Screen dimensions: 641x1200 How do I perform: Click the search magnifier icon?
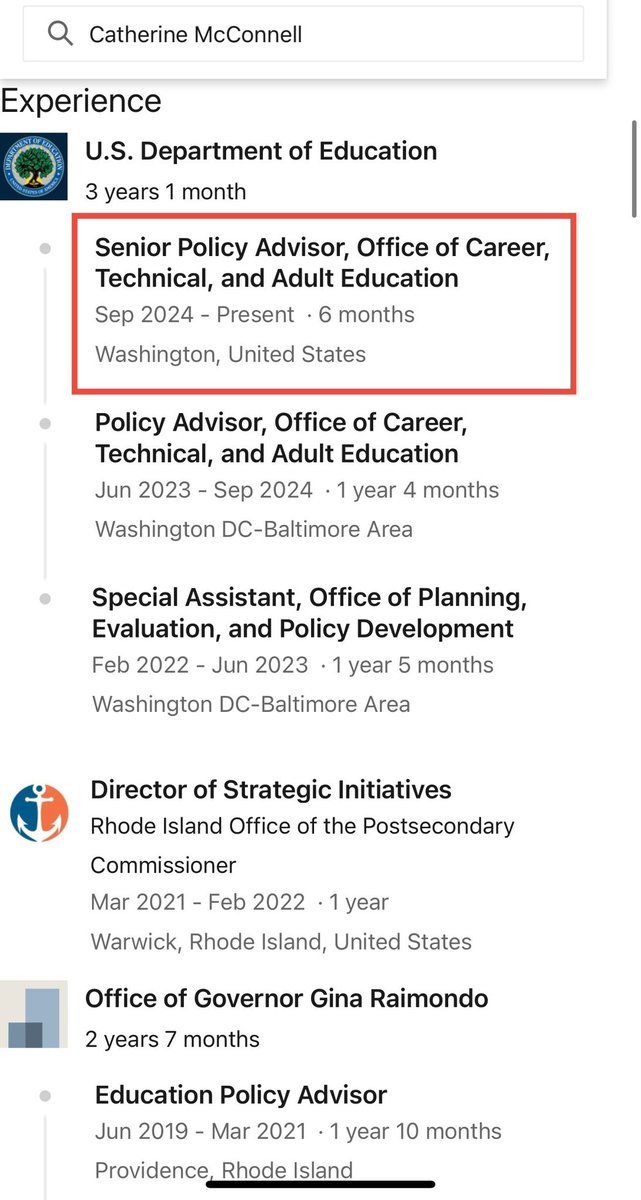click(60, 34)
